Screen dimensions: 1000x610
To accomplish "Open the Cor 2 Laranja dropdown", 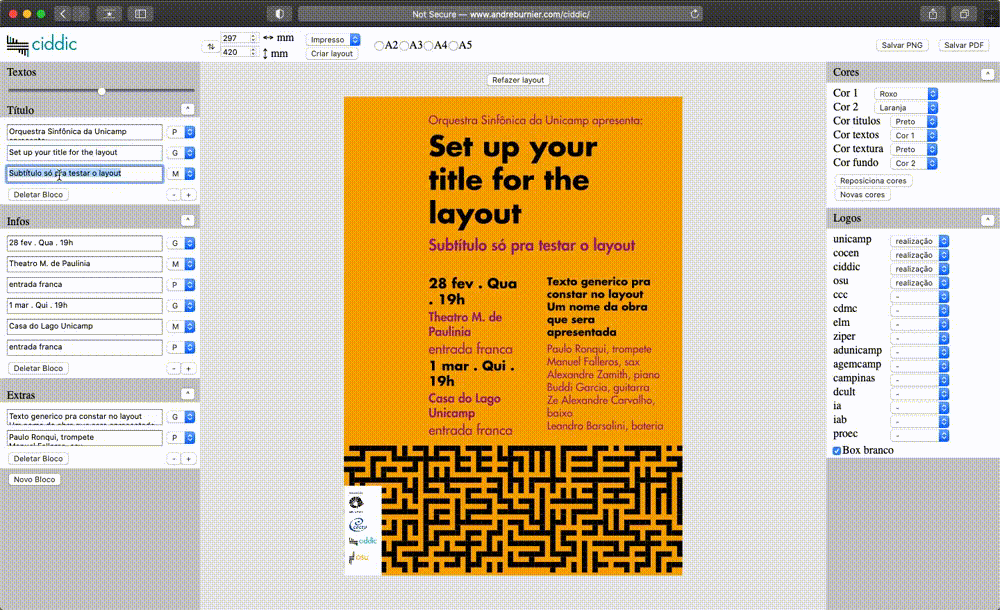I will point(906,108).
